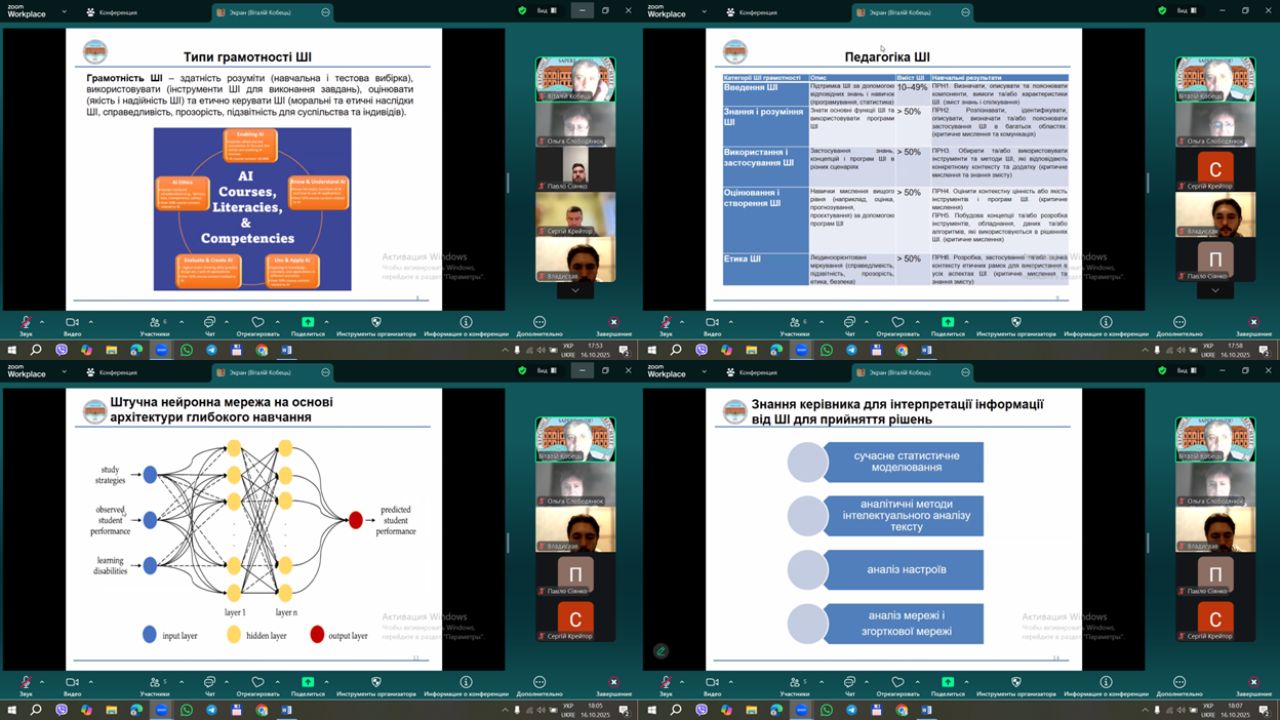Toggle Звук microphone mute in the top-left window
1280x720 pixels.
(x=26, y=324)
